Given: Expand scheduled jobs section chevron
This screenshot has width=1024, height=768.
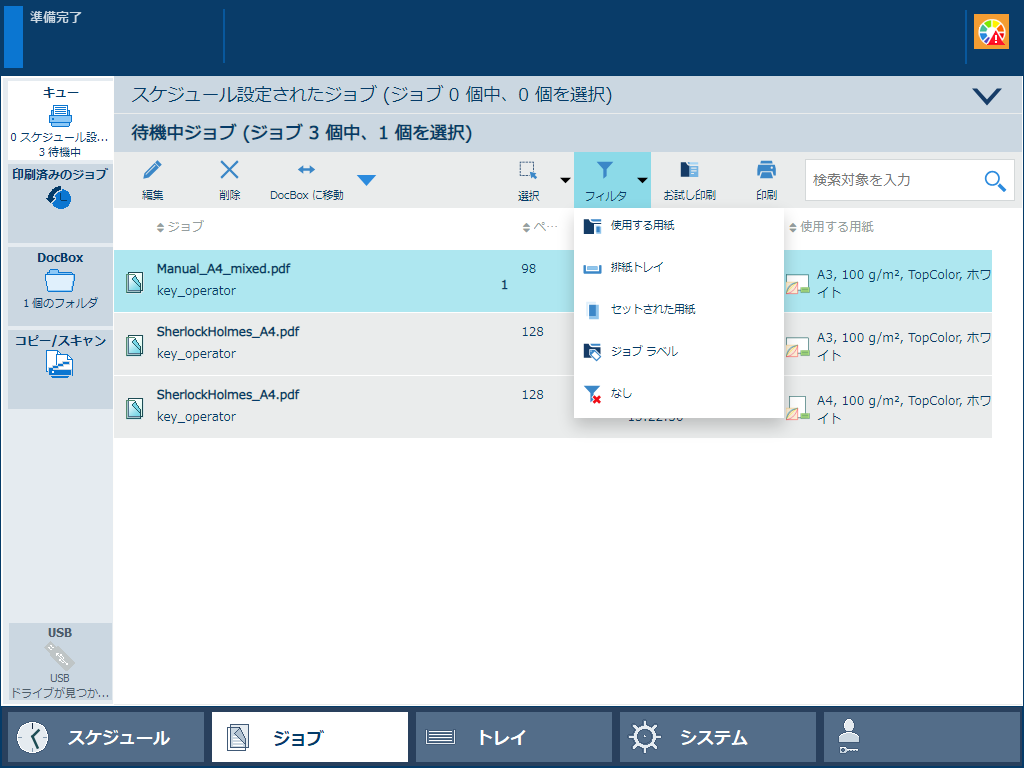Looking at the screenshot, I should coord(986,96).
